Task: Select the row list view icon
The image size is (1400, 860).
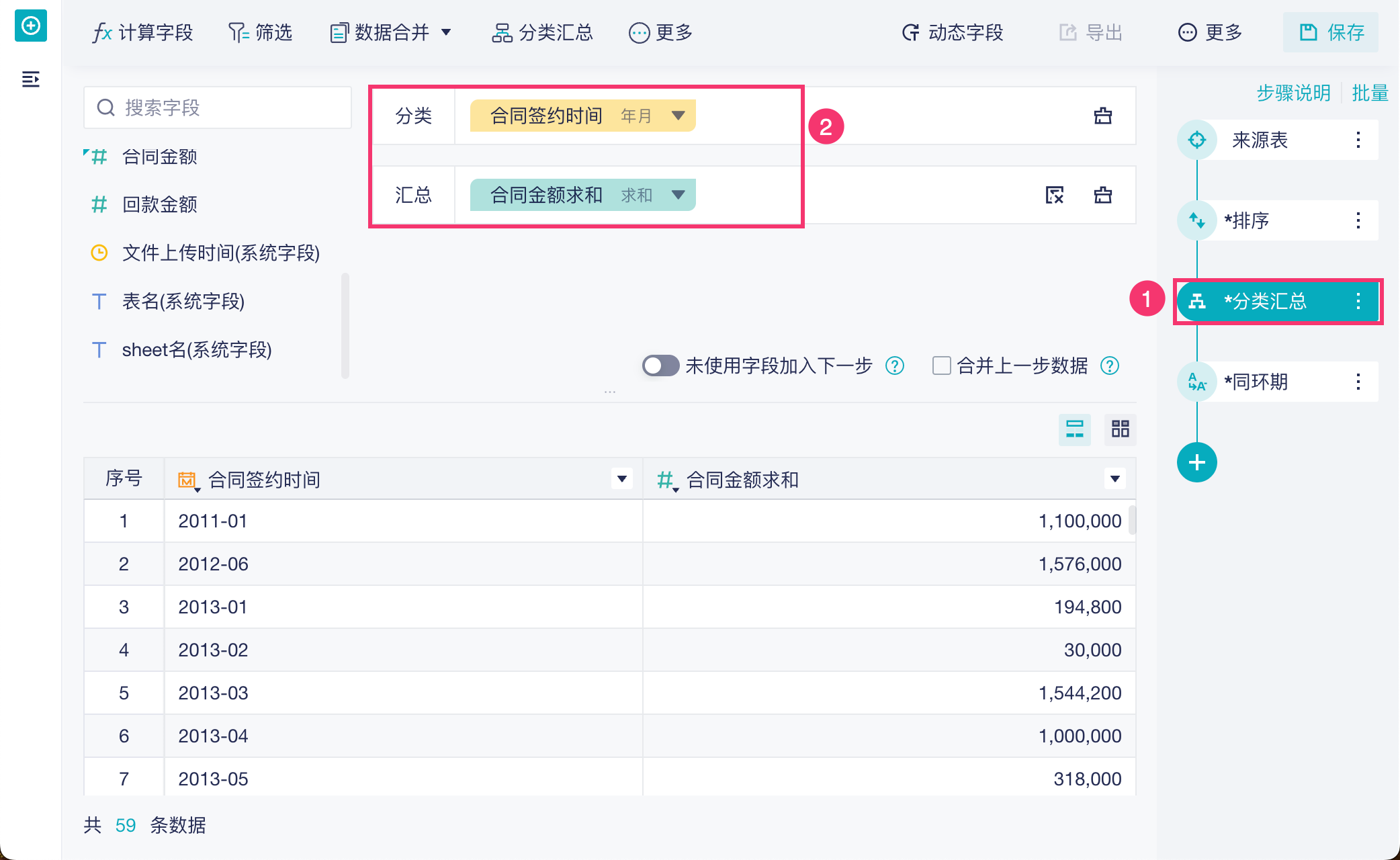Action: pos(1074,429)
